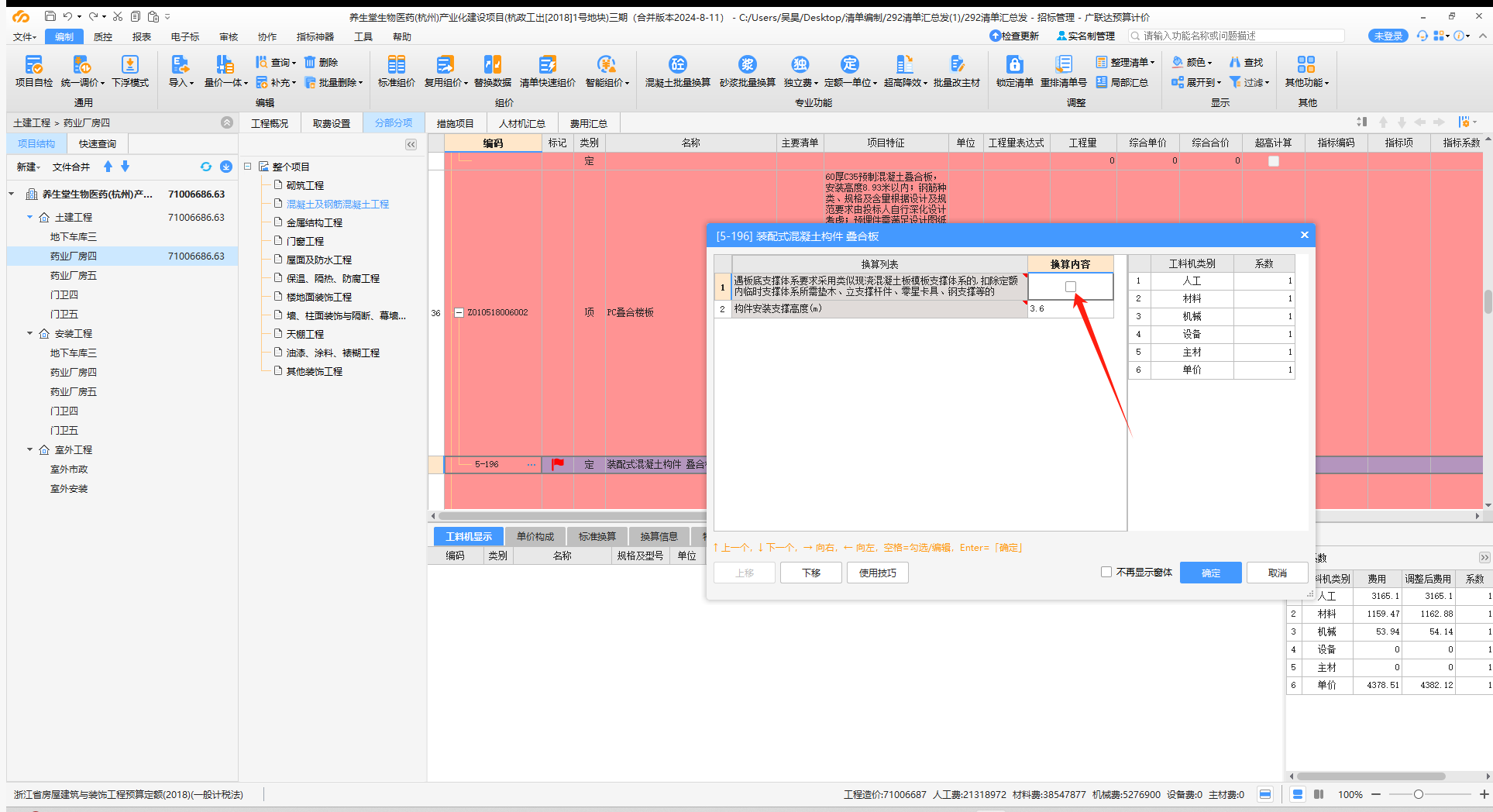Switch to the 人材机汇总 tab

point(522,123)
